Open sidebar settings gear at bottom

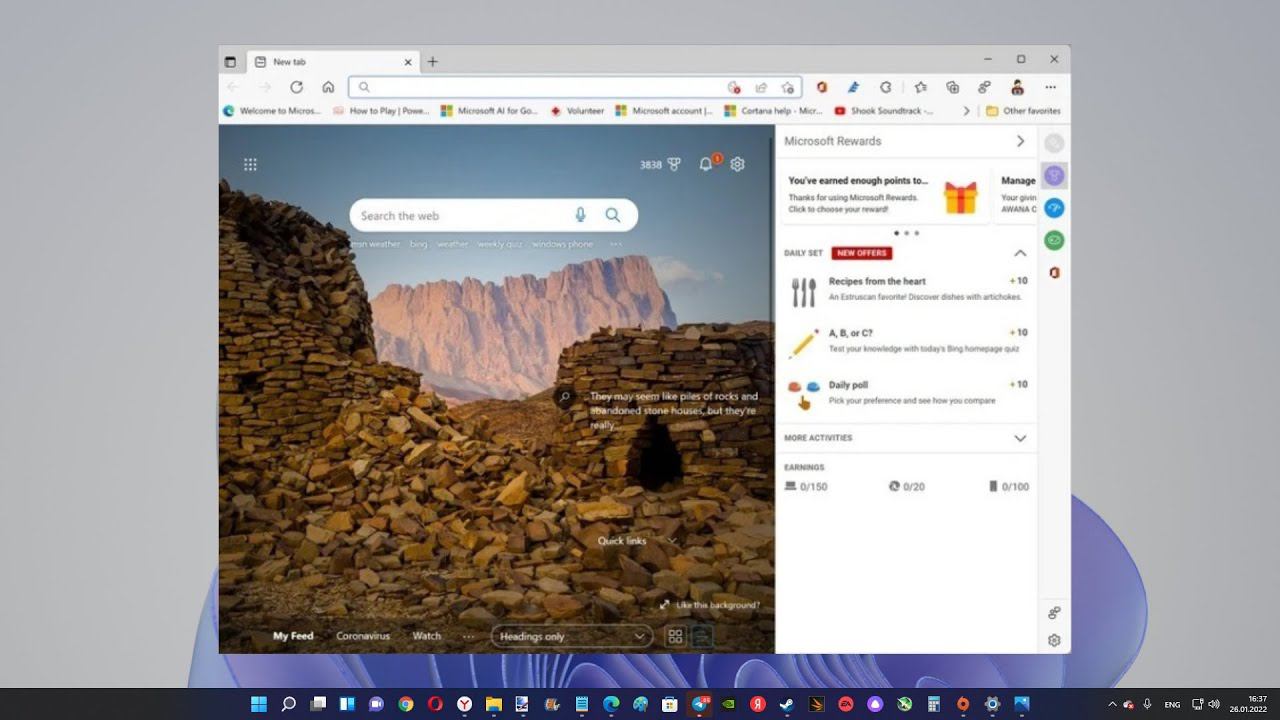1054,640
